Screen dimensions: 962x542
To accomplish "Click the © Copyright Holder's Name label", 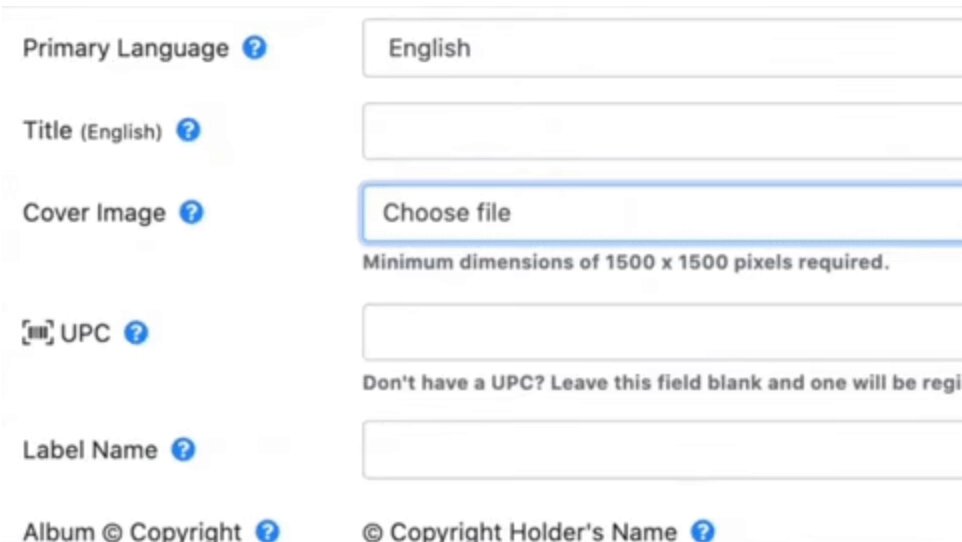I will click(520, 532).
